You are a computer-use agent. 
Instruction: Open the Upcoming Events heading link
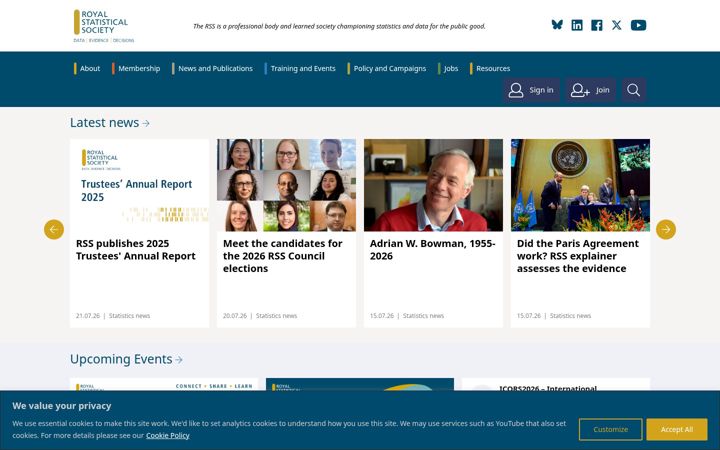coord(126,359)
